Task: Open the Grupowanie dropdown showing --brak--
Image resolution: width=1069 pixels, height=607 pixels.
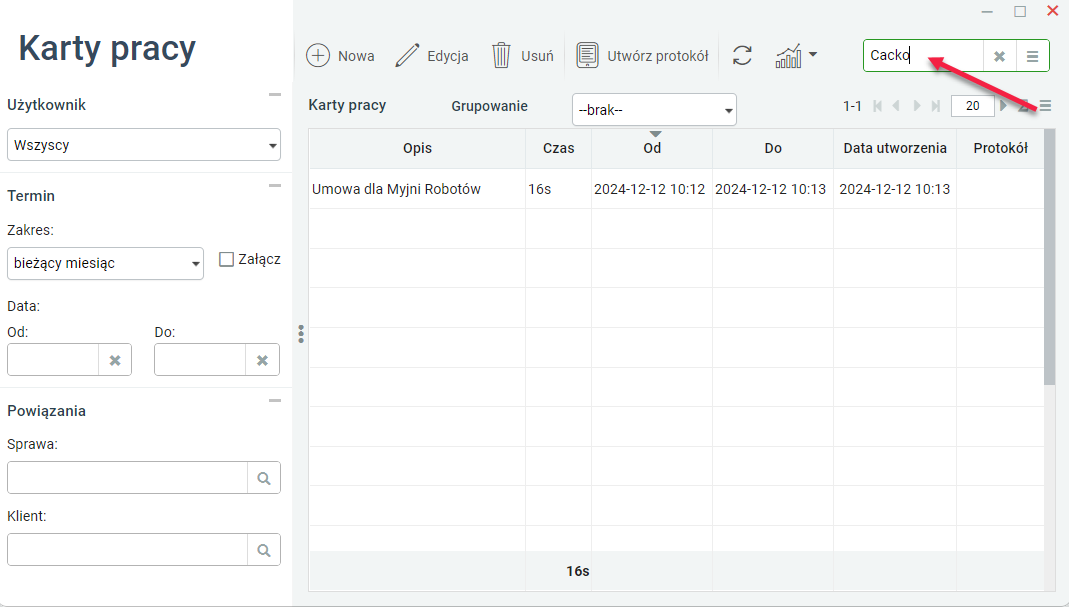Action: click(654, 110)
